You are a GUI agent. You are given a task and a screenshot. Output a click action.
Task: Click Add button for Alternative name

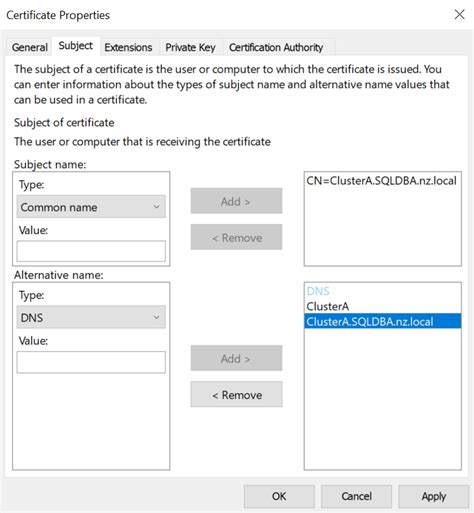click(236, 358)
